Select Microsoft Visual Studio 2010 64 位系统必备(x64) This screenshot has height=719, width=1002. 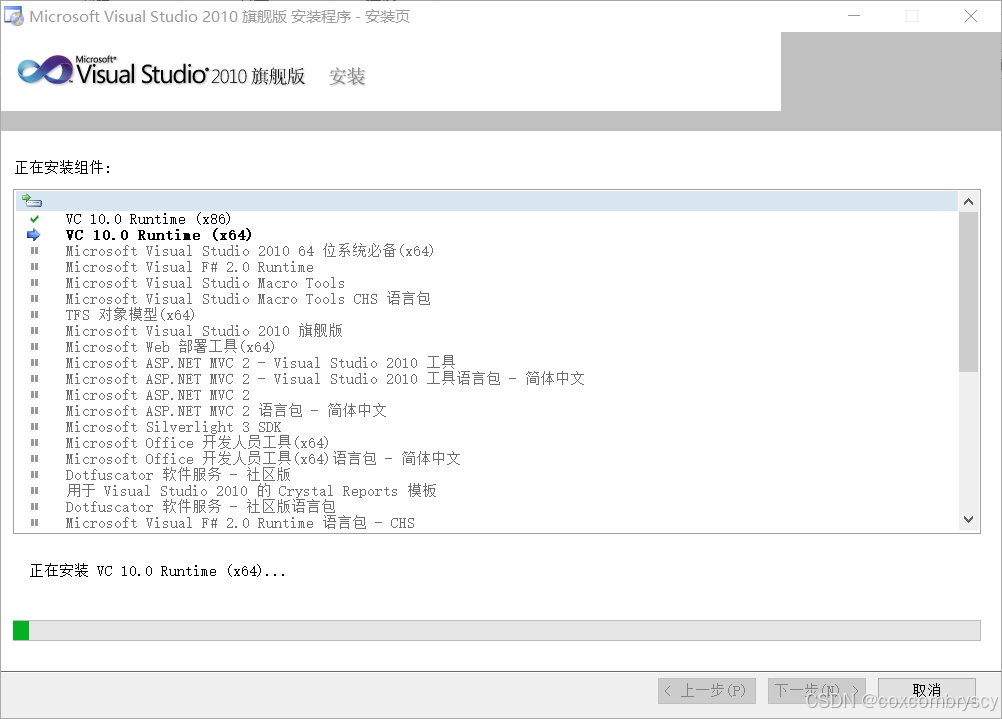pos(250,251)
